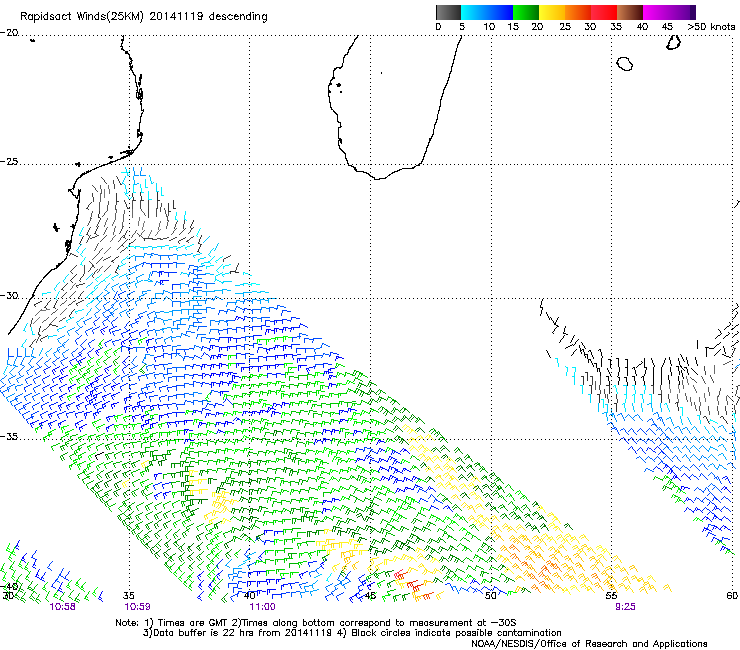
Task: Click the '-35' latitude label
Action: click(9, 437)
